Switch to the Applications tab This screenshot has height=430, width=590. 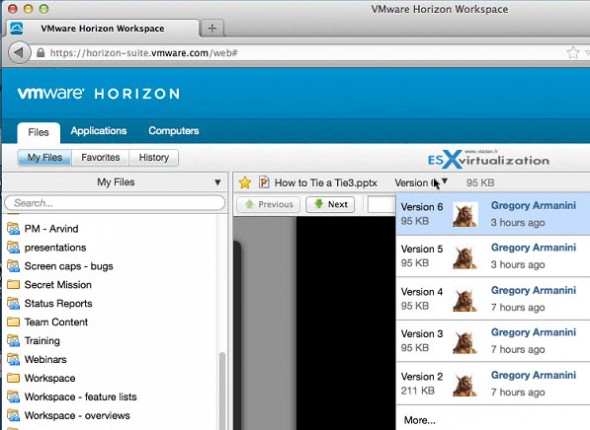click(x=99, y=131)
